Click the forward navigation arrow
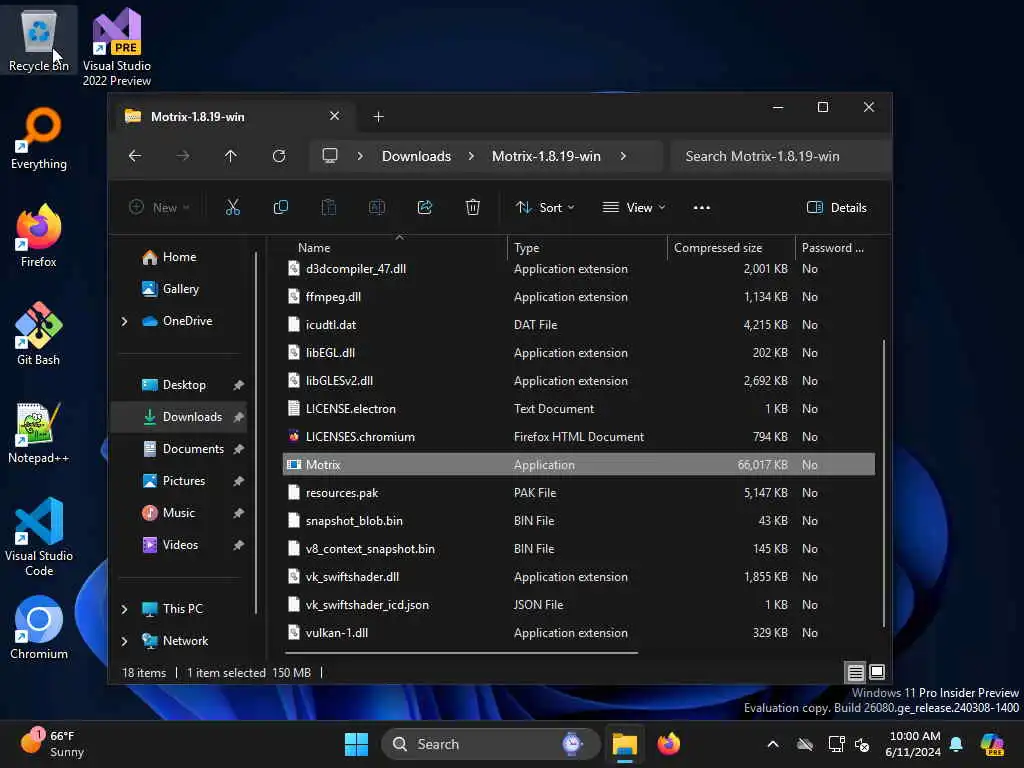This screenshot has height=768, width=1024. pyautogui.click(x=183, y=156)
